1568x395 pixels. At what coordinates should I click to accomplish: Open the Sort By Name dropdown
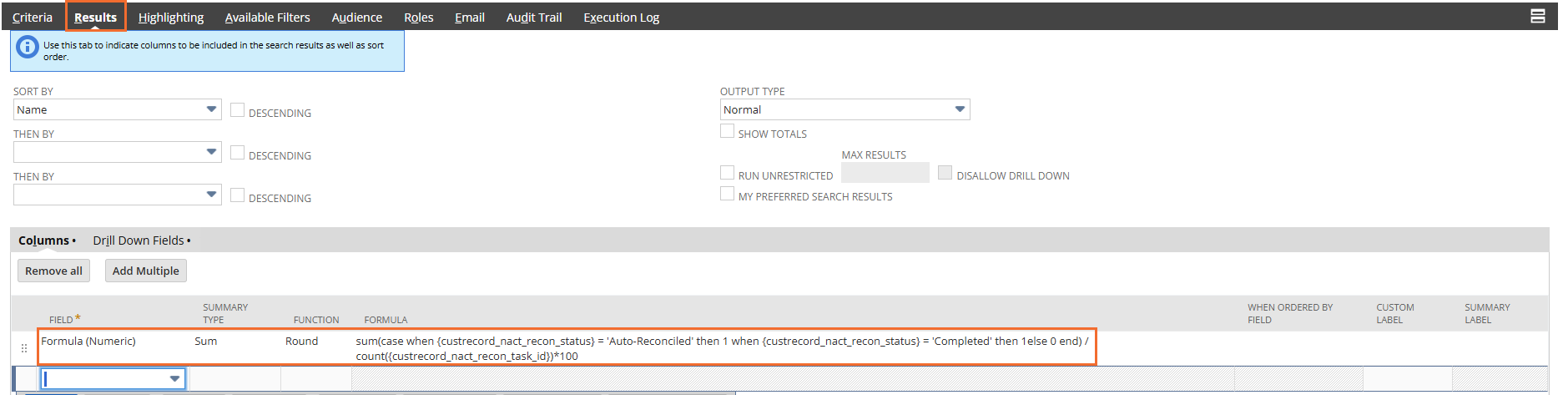(118, 109)
